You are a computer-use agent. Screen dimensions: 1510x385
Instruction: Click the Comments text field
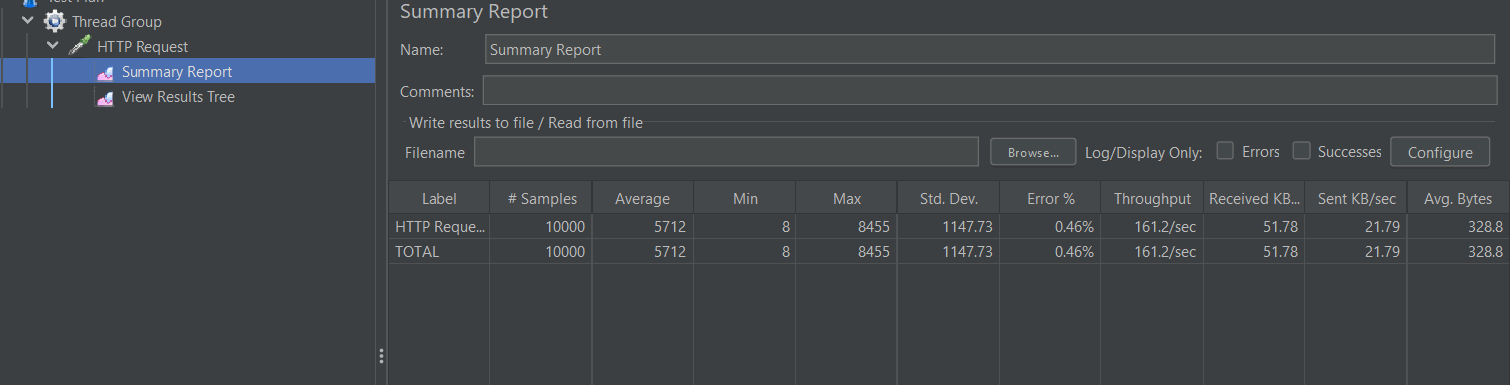click(x=990, y=91)
